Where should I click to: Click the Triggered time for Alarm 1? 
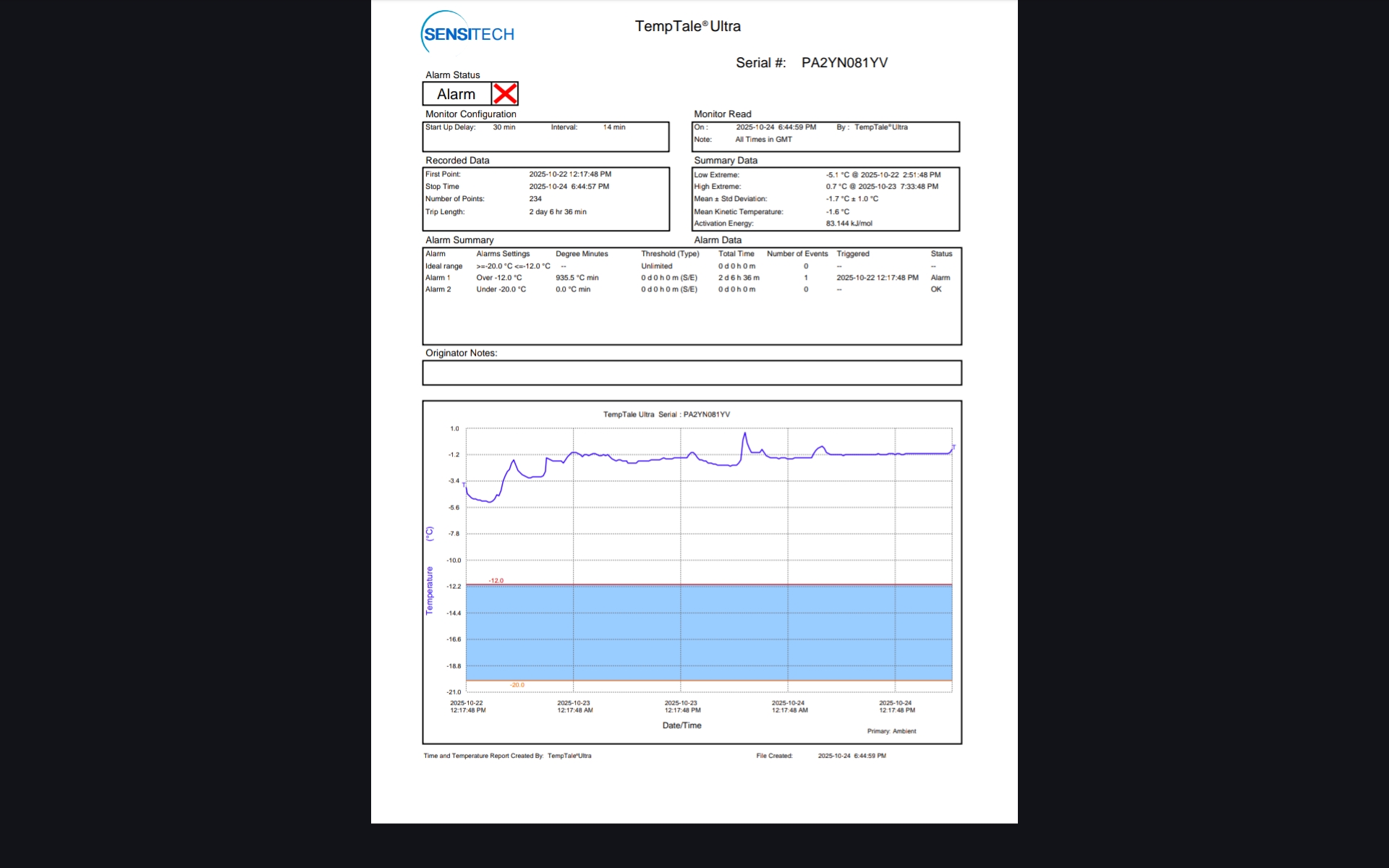tap(877, 278)
